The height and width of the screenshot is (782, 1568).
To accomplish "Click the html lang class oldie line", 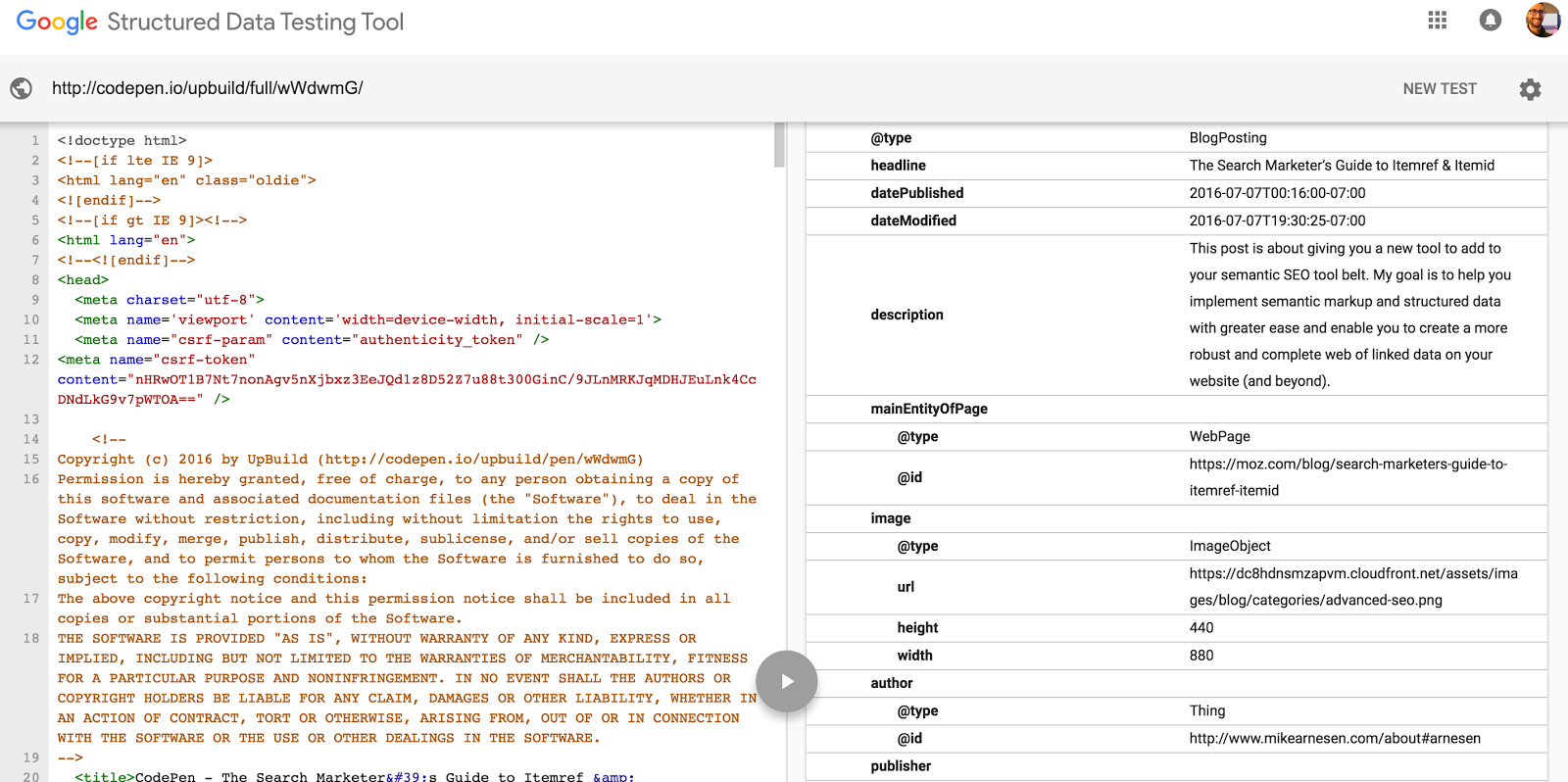I will (186, 180).
